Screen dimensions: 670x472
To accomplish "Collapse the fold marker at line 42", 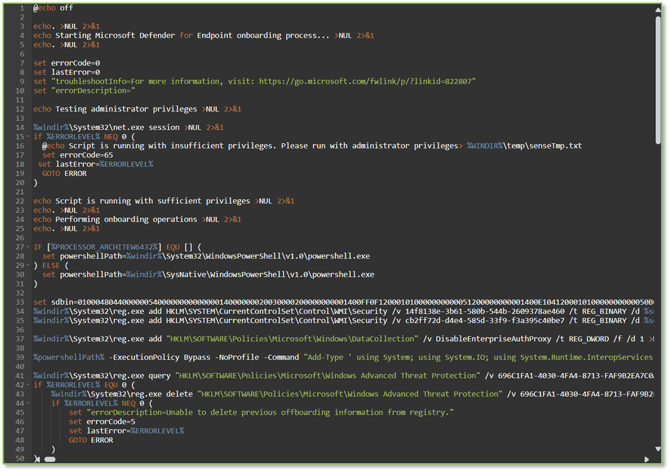I will click(x=28, y=384).
